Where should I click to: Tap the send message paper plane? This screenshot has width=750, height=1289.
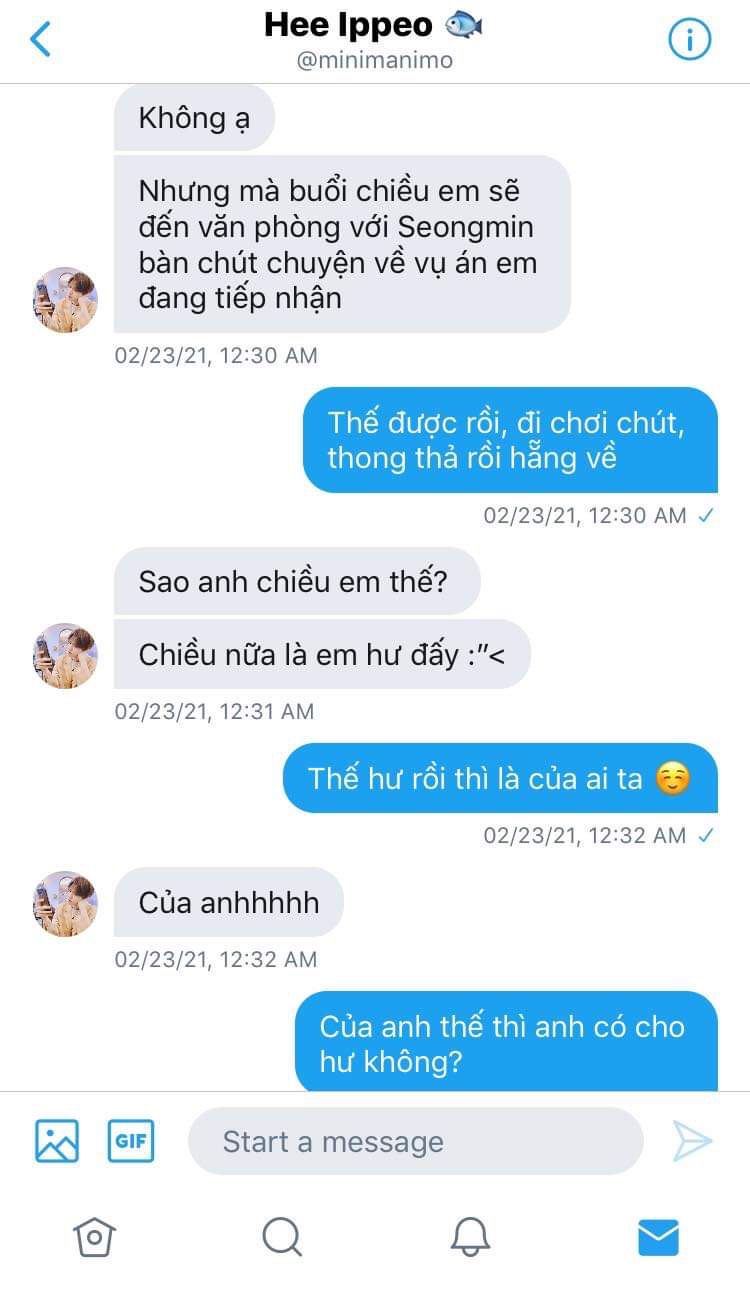click(x=692, y=1141)
